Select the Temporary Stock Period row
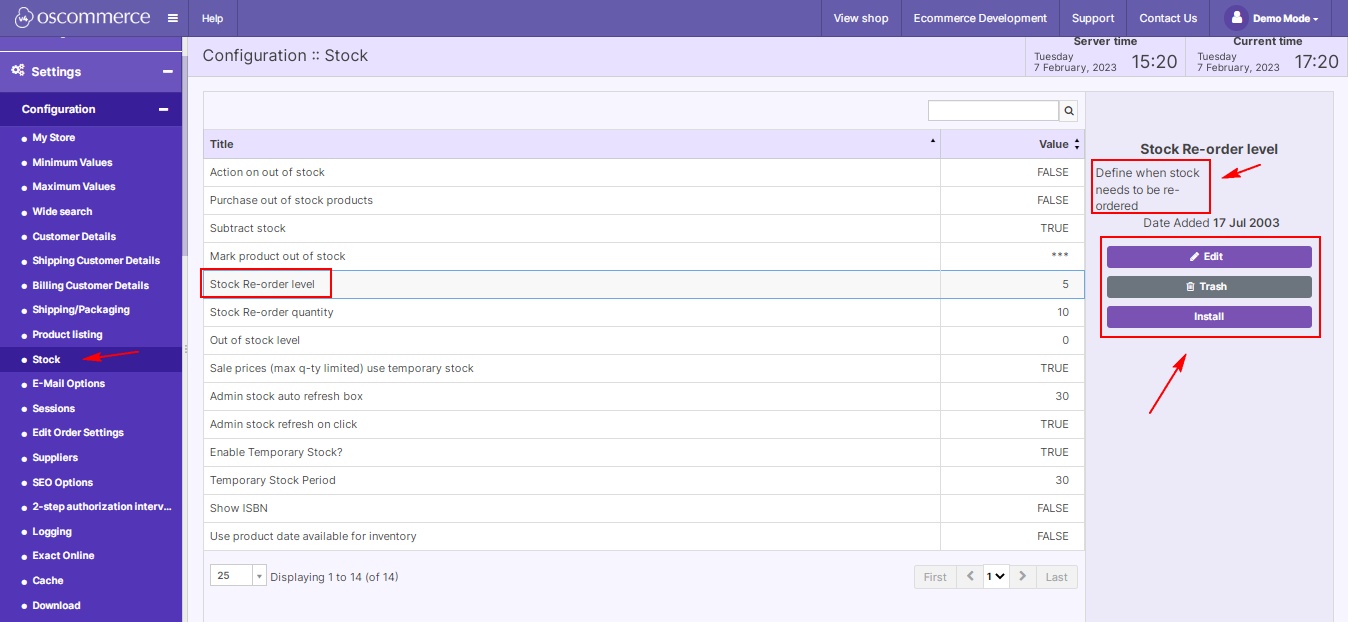This screenshot has width=1348, height=622. [x=644, y=480]
